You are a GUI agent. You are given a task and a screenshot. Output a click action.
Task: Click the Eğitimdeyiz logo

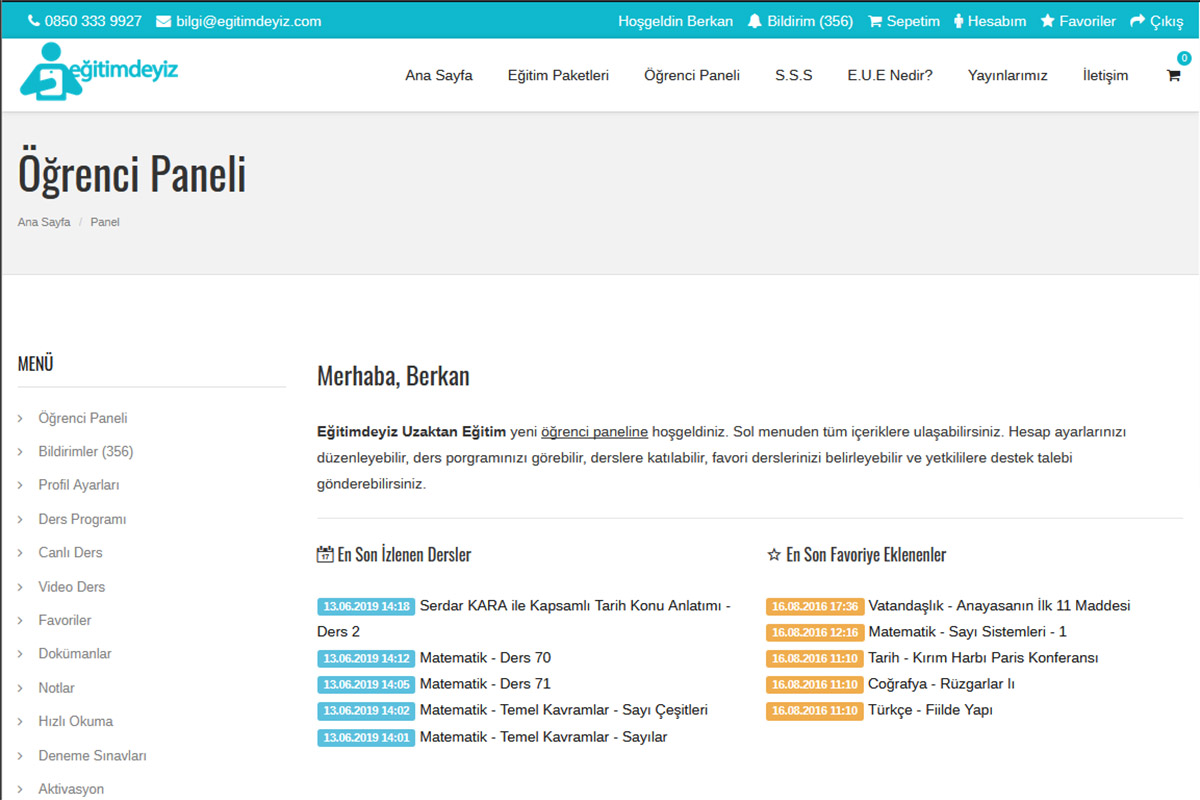(x=99, y=72)
